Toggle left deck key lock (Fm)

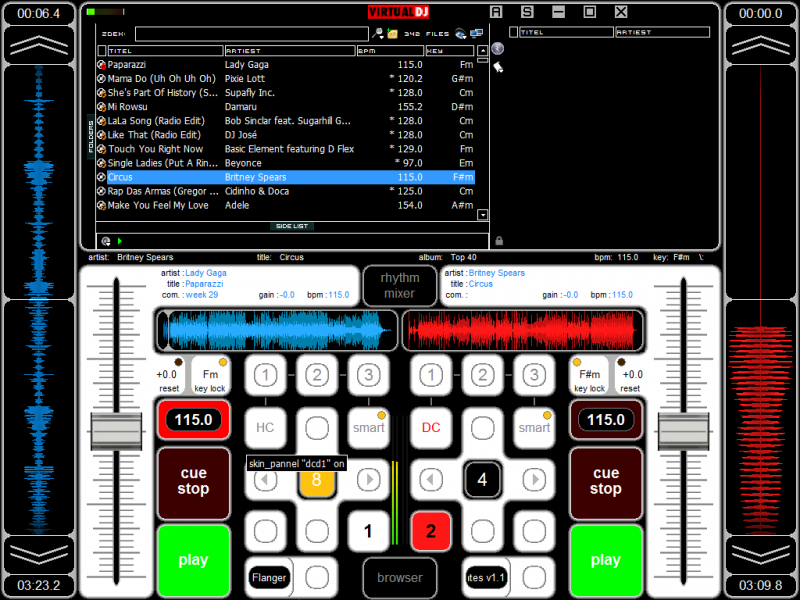(210, 376)
